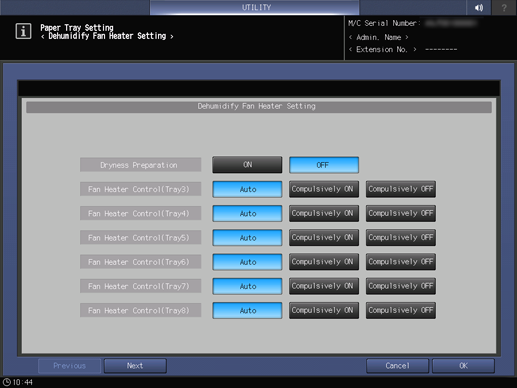Select Auto for Tray6 fan heater
The image size is (517, 388).
[x=247, y=262]
